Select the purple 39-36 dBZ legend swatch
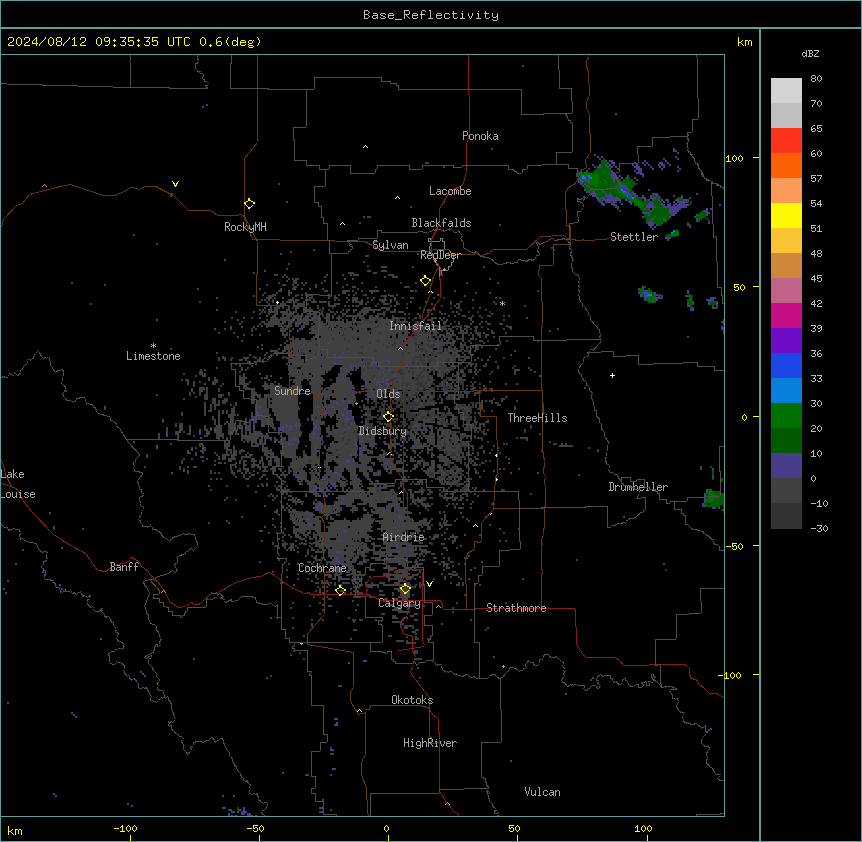This screenshot has width=862, height=842. (x=786, y=340)
